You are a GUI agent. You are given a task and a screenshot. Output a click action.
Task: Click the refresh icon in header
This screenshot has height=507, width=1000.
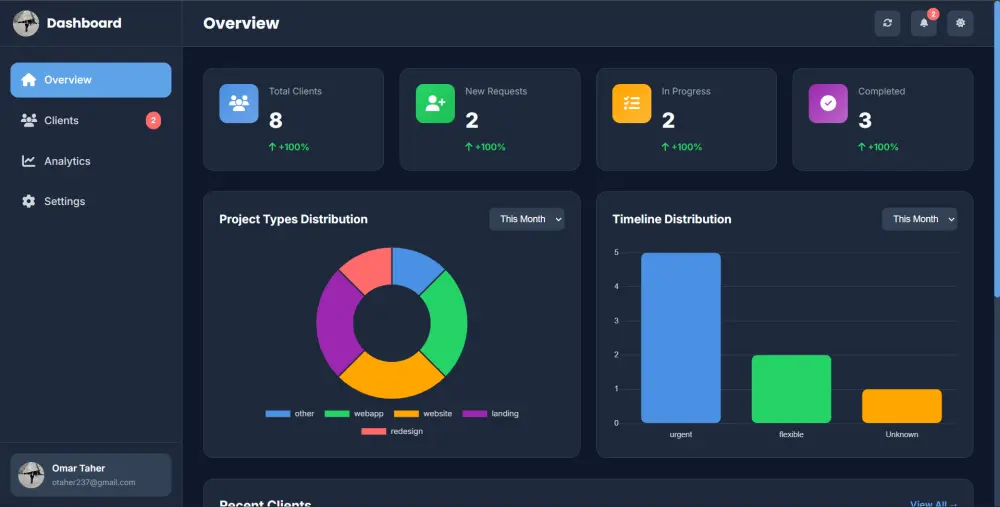[x=887, y=24]
